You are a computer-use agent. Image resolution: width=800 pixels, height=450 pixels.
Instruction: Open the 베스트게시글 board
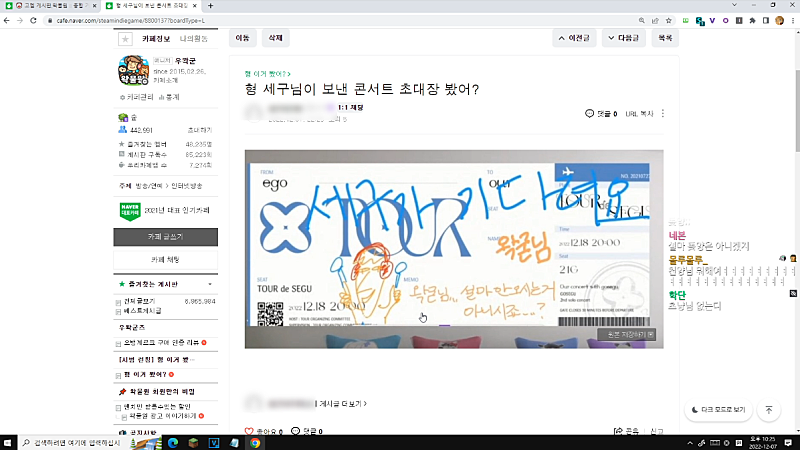142,311
